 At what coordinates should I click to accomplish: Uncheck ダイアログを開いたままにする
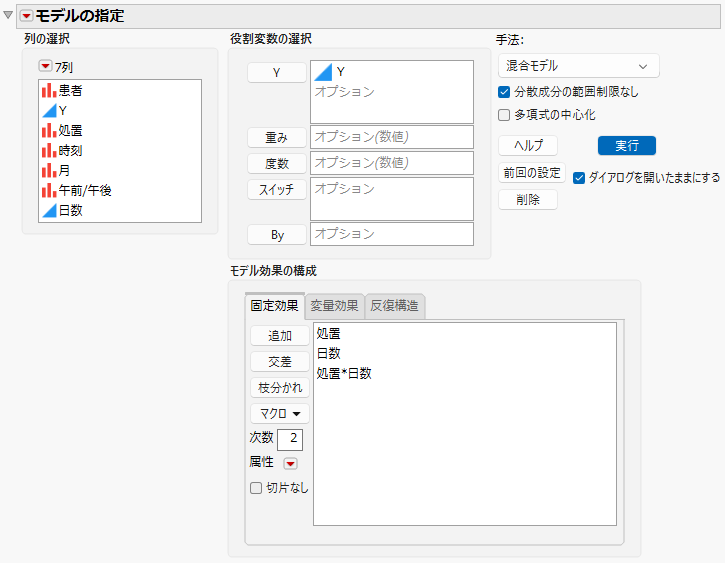point(579,178)
